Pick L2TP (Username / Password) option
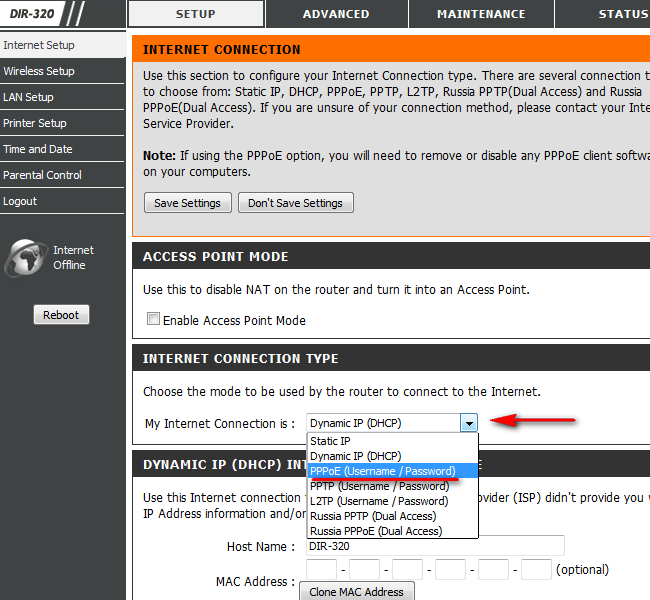Viewport: 650px width, 600px height. (379, 501)
